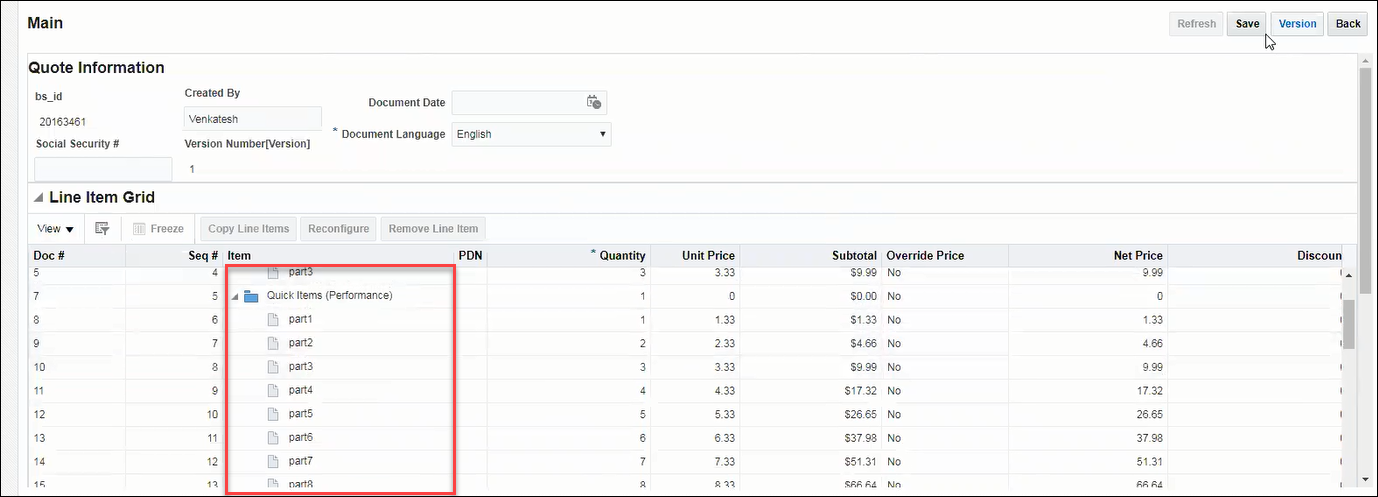Viewport: 1378px width, 497px height.
Task: Click the part4 document icon
Action: 273,390
